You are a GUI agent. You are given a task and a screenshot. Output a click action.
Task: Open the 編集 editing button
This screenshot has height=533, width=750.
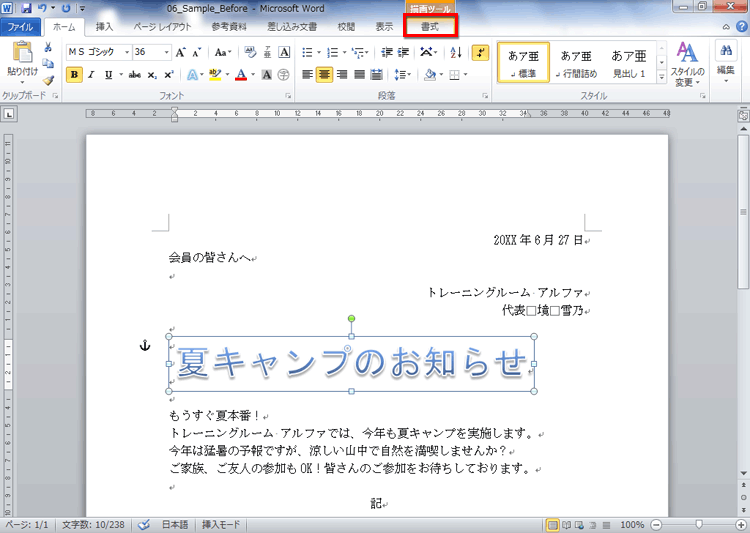coord(726,62)
